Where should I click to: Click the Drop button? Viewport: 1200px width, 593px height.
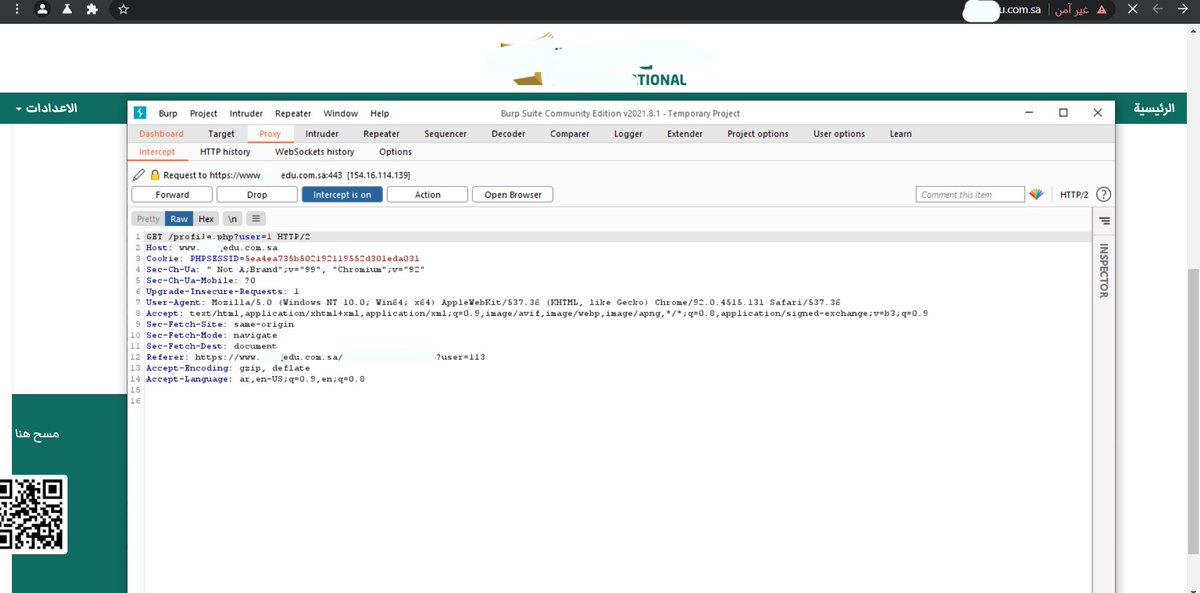click(x=257, y=195)
